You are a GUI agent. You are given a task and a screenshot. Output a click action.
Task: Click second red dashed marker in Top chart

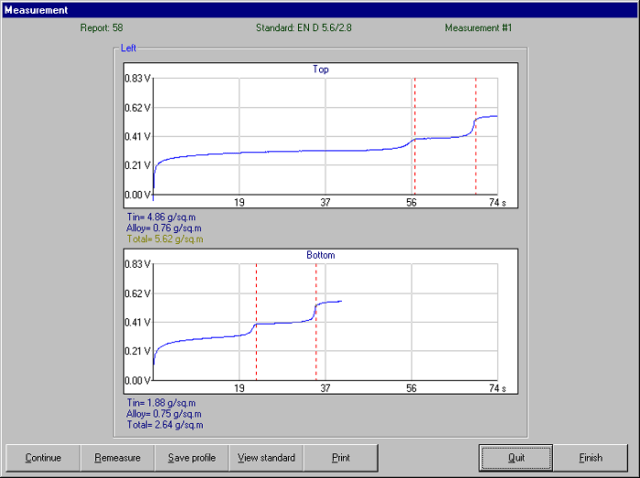(x=476, y=136)
